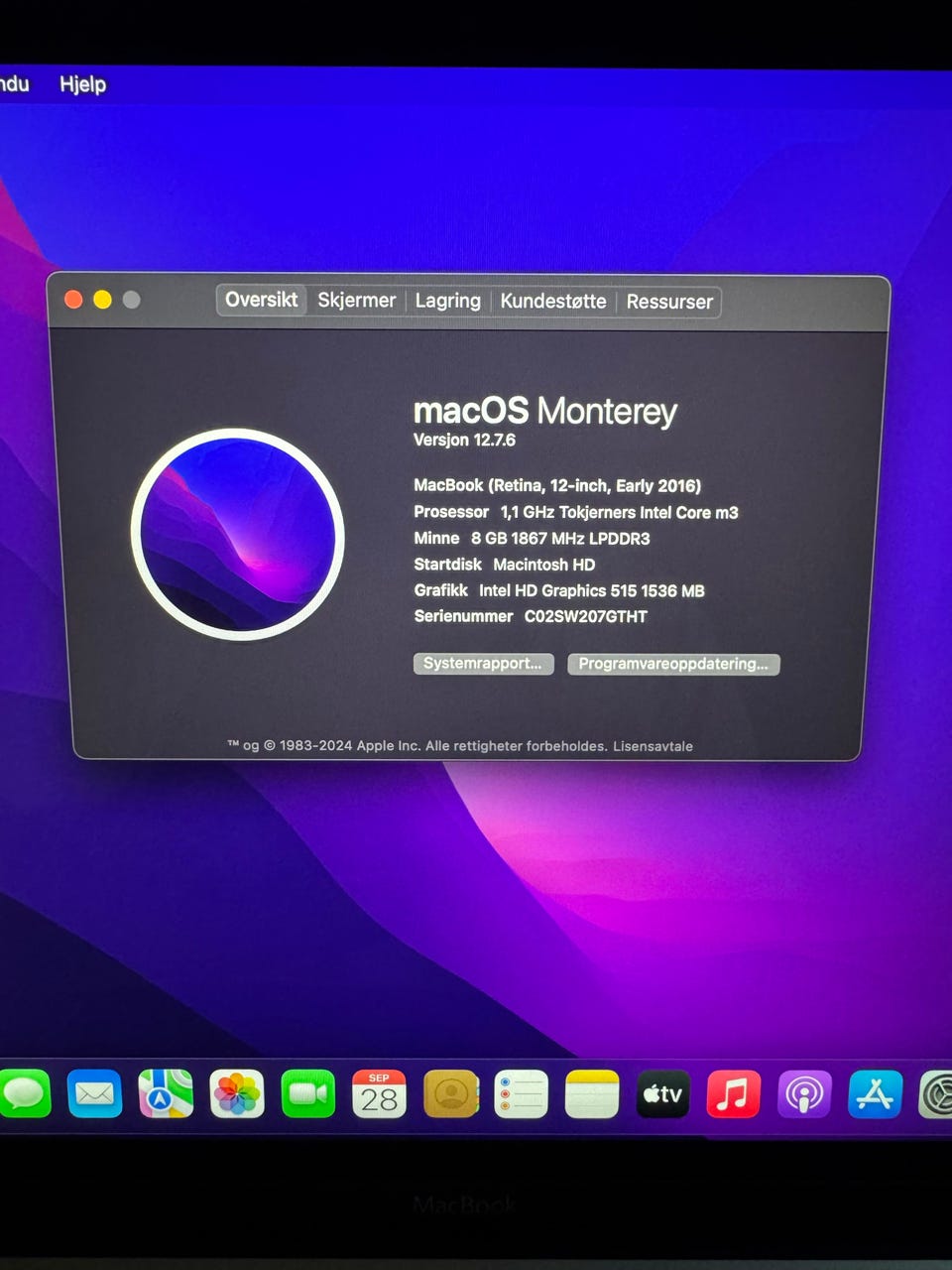Viewport: 952px width, 1270px height.
Task: Click the Grafikk Intel HD Graphics 515 line
Action: pyautogui.click(x=559, y=590)
